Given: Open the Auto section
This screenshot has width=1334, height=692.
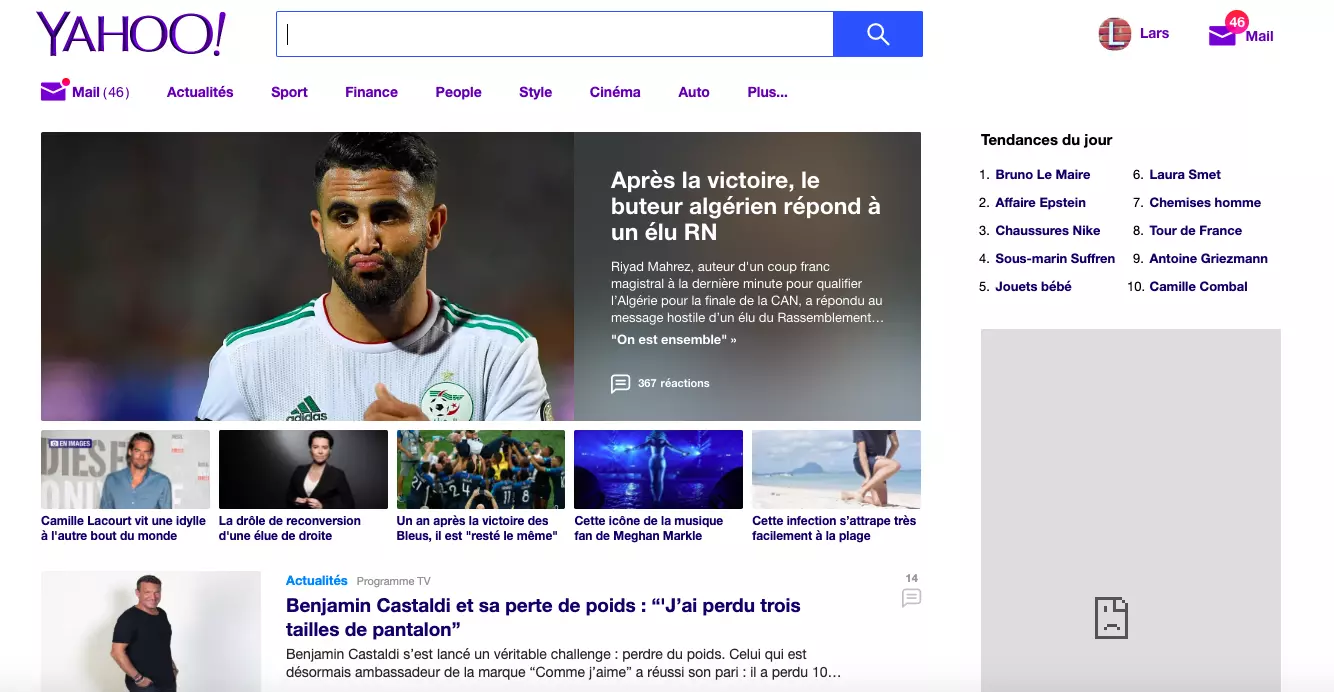Looking at the screenshot, I should point(694,92).
